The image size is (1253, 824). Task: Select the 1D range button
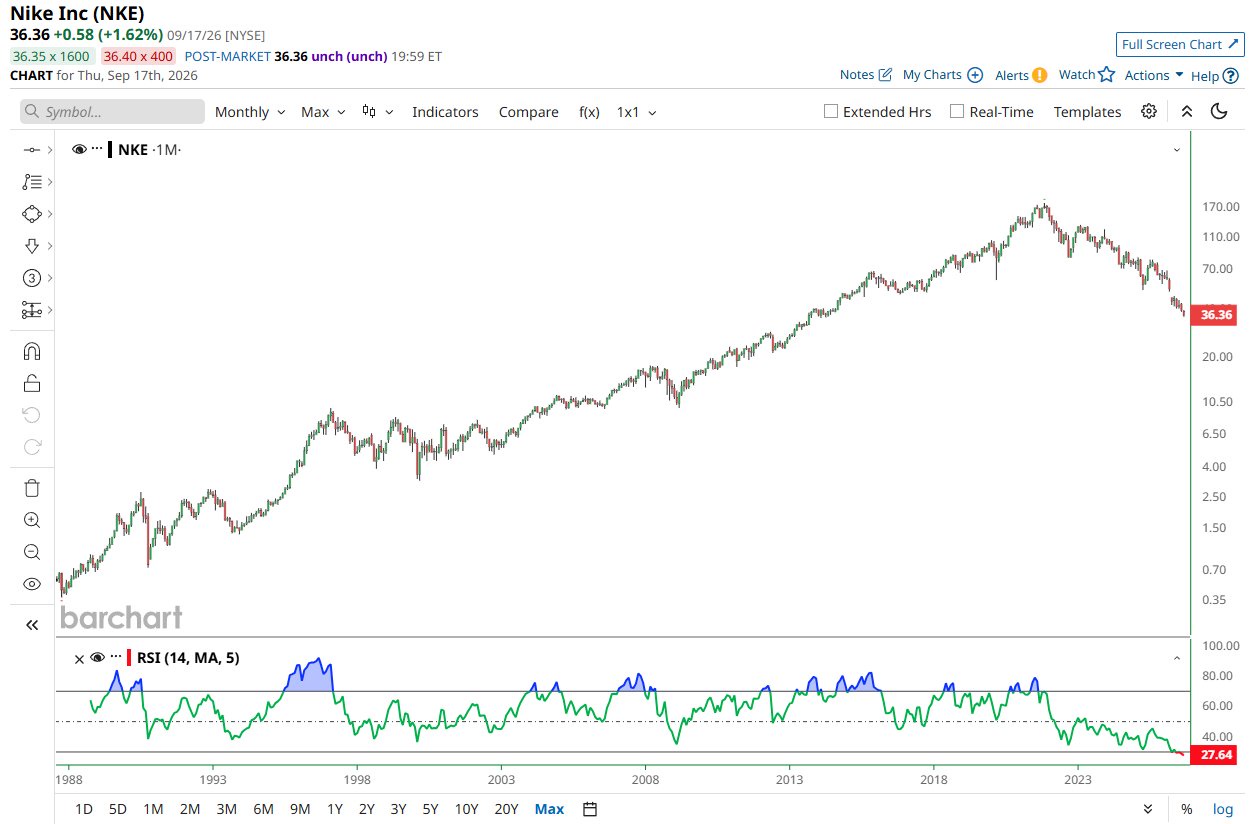(85, 809)
